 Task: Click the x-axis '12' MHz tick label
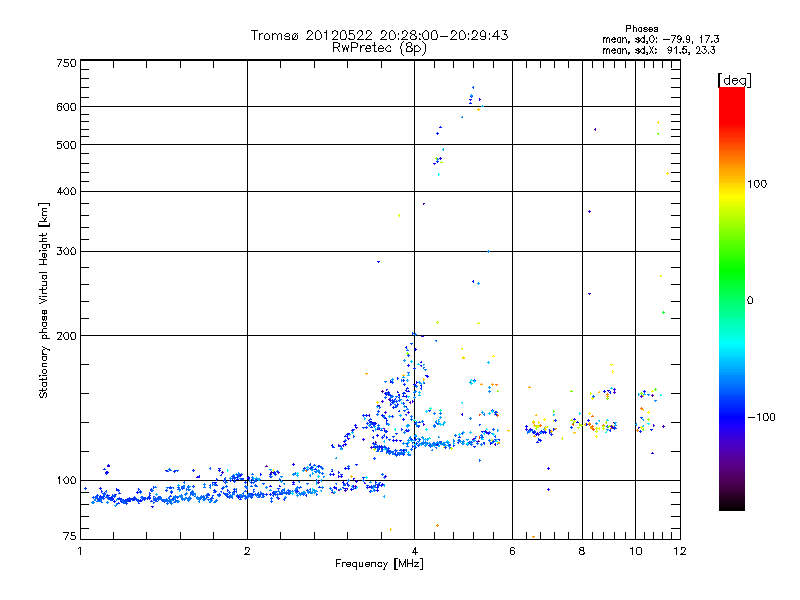(x=680, y=551)
